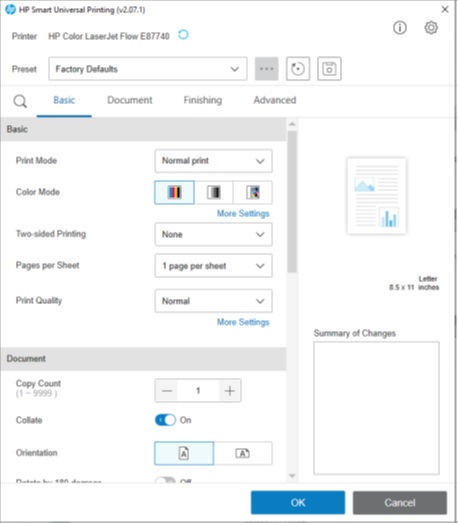Open the information icon
458x523 pixels.
(x=400, y=28)
